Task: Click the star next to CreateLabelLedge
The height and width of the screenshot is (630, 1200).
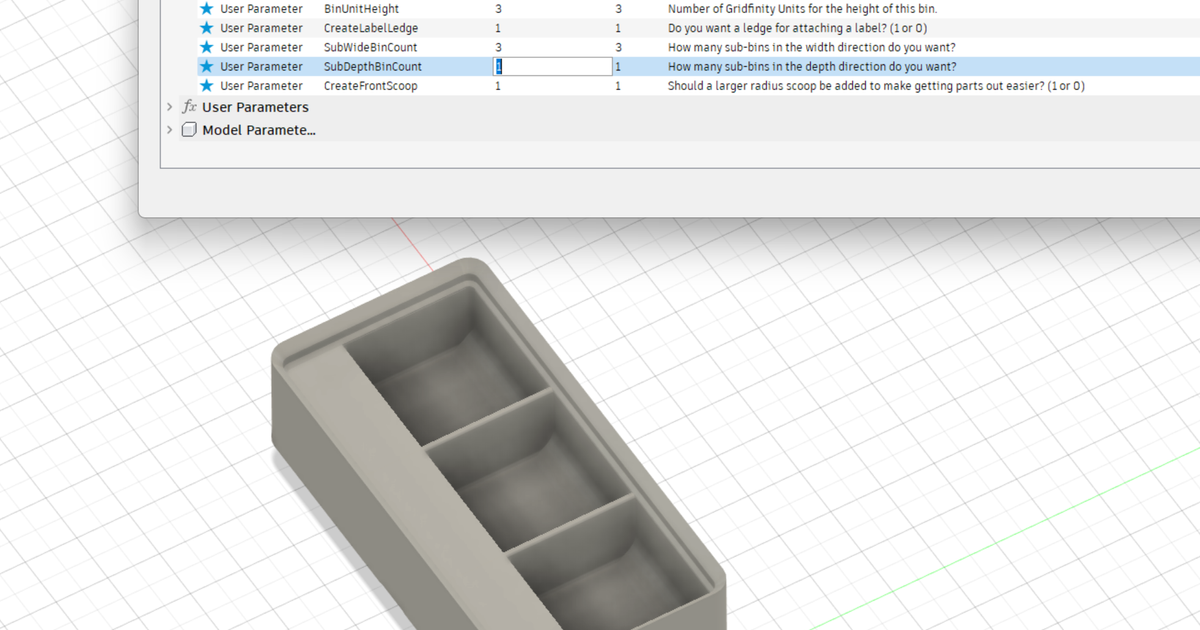Action: click(207, 27)
